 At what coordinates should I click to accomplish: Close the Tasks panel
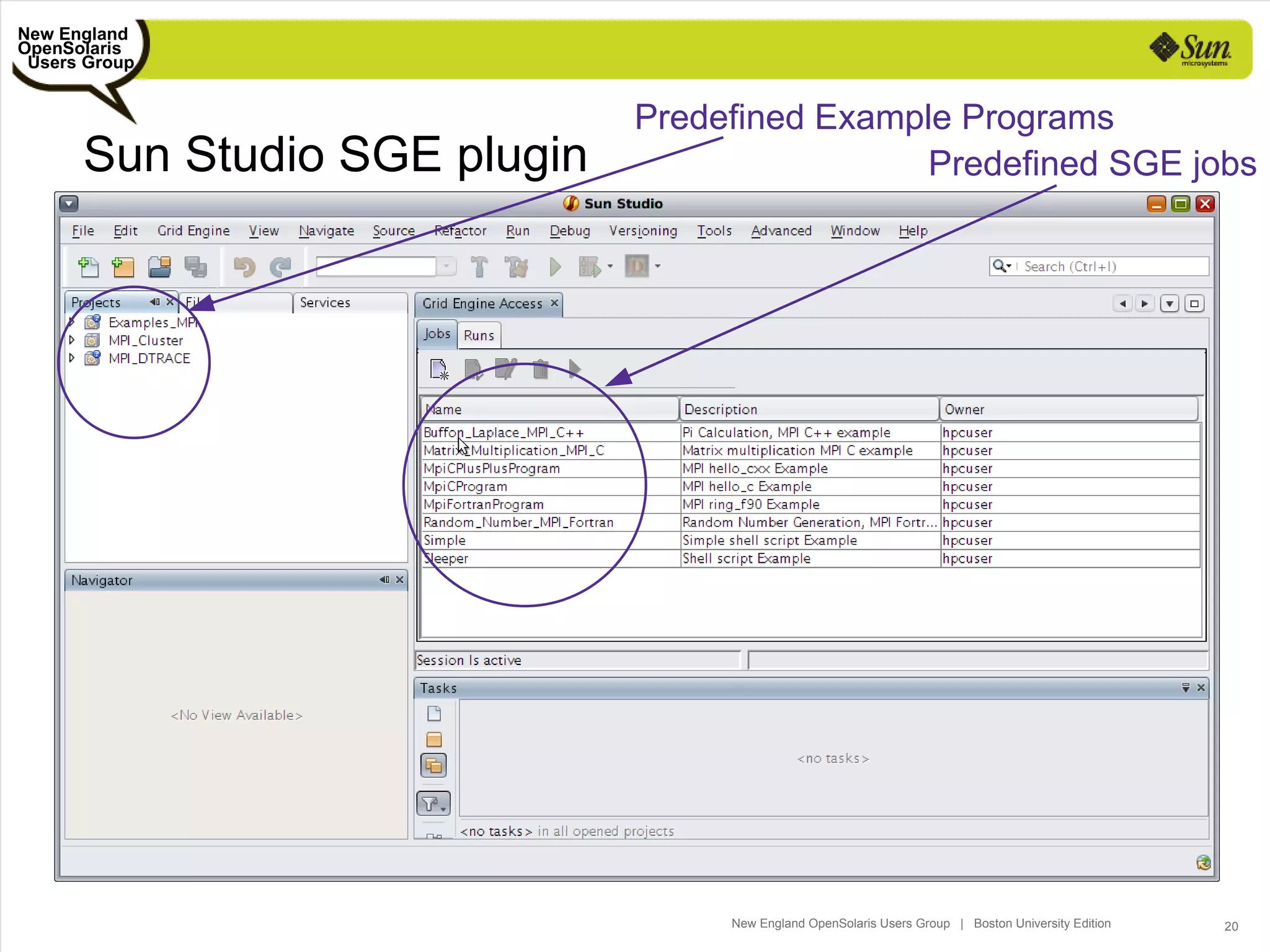1201,687
